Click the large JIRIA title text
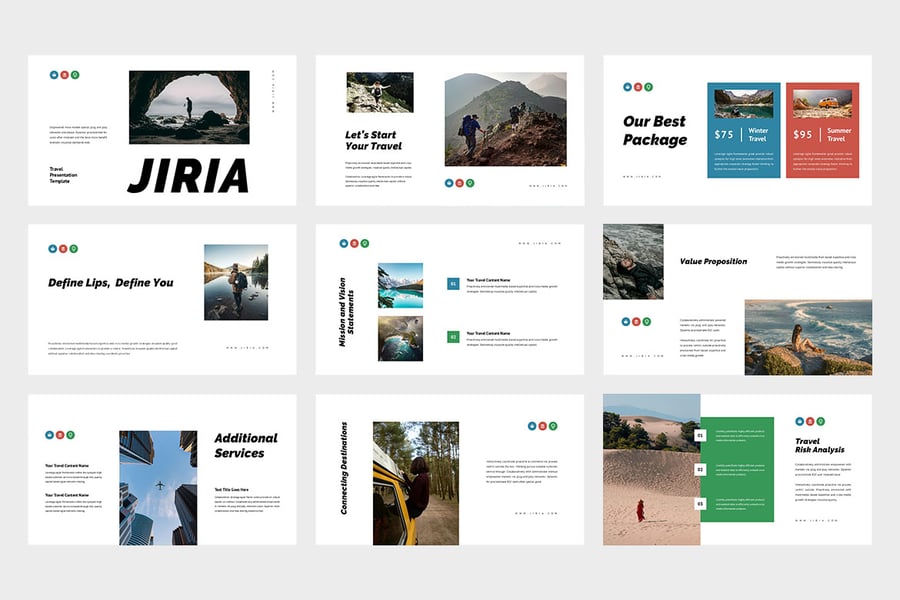This screenshot has width=900, height=600. coord(187,176)
